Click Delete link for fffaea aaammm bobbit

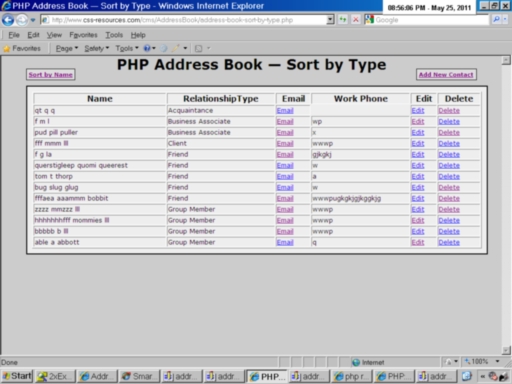pyautogui.click(x=449, y=199)
